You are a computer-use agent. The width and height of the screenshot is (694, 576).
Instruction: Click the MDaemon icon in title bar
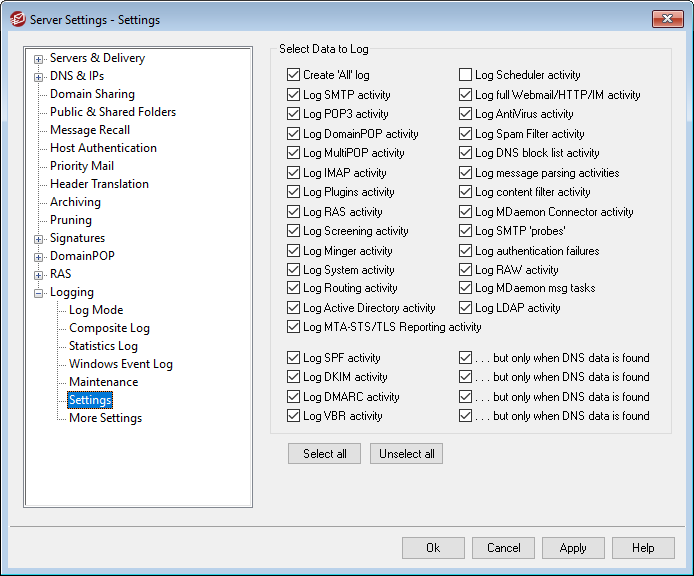16,19
